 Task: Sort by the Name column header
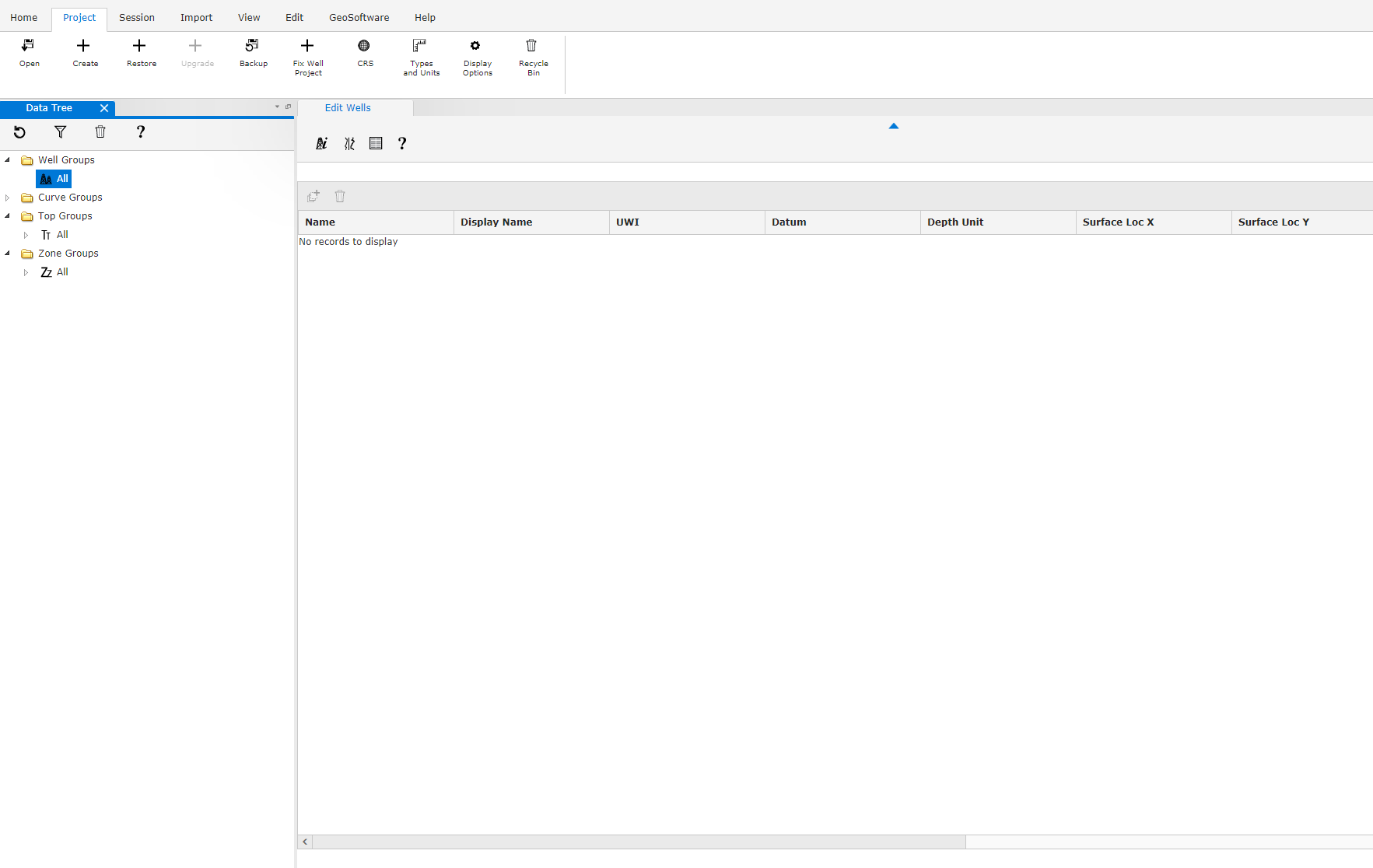point(376,222)
